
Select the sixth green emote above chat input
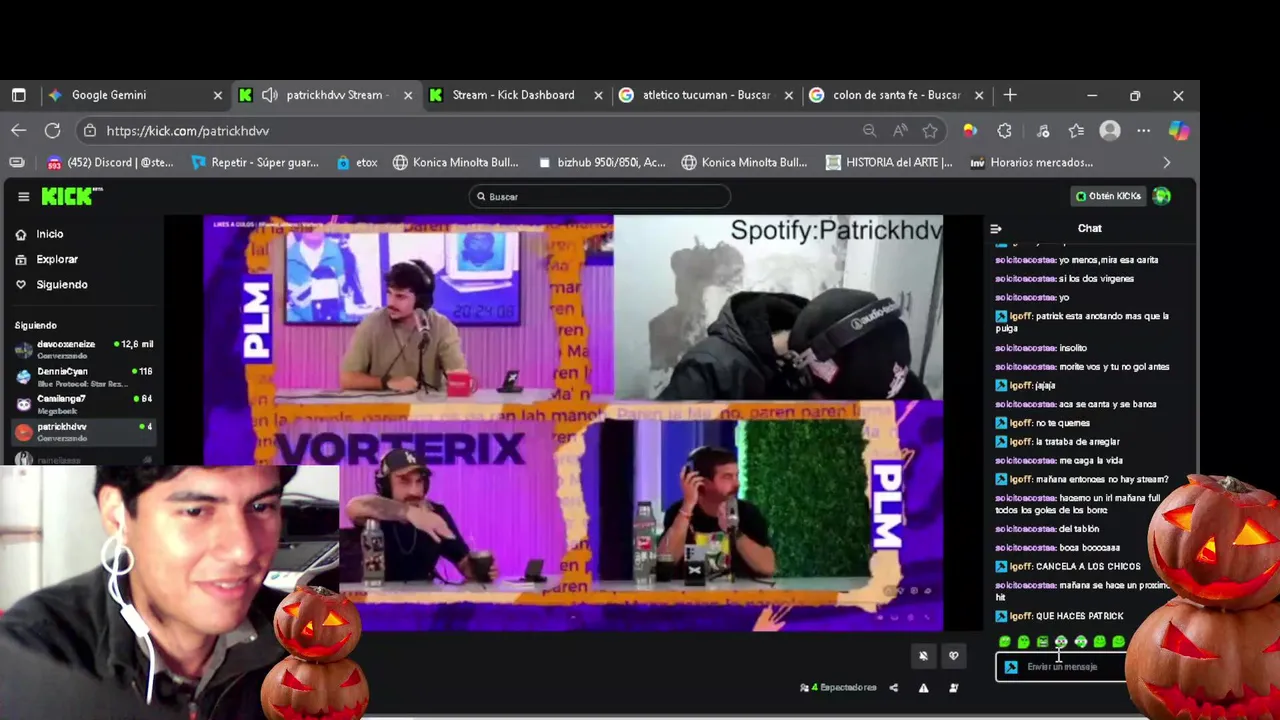(1100, 642)
